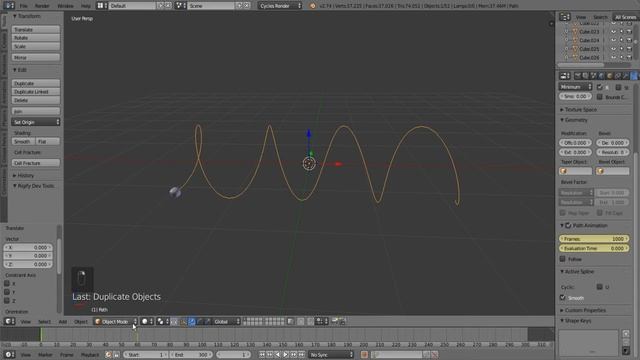
Task: Open the No Sync dropdown
Action: tap(331, 355)
